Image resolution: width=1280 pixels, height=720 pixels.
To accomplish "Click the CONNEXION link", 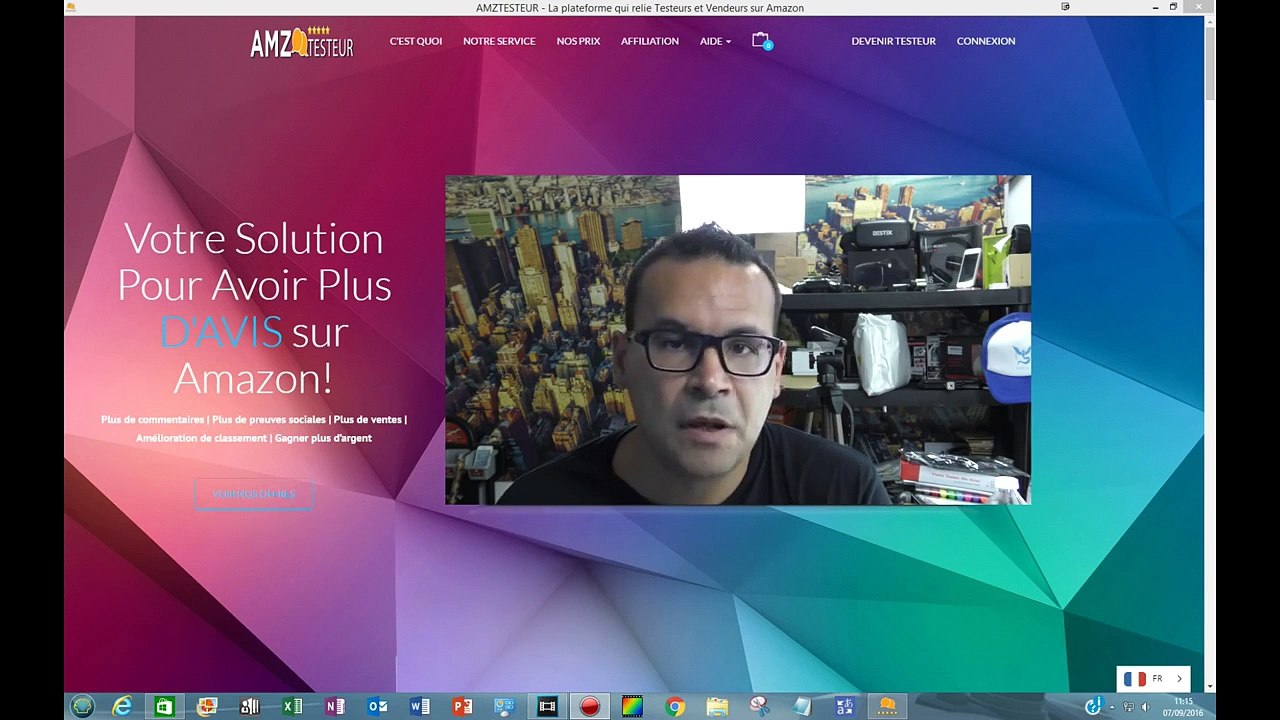I will point(985,41).
